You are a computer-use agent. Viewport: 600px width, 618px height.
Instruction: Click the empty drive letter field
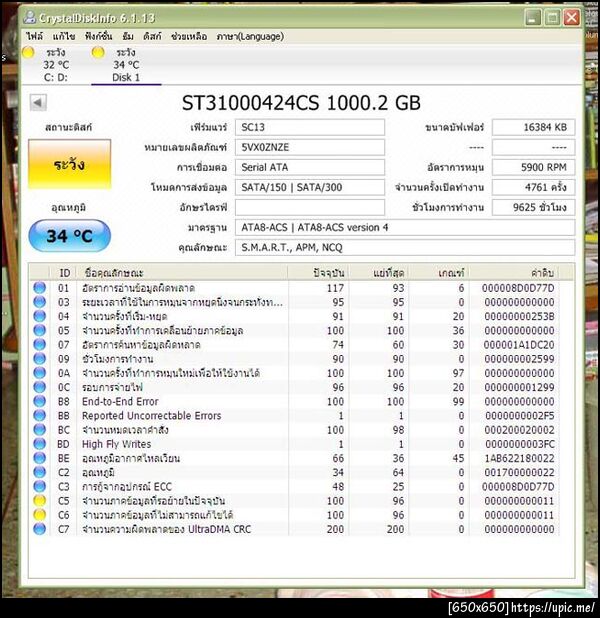click(310, 207)
